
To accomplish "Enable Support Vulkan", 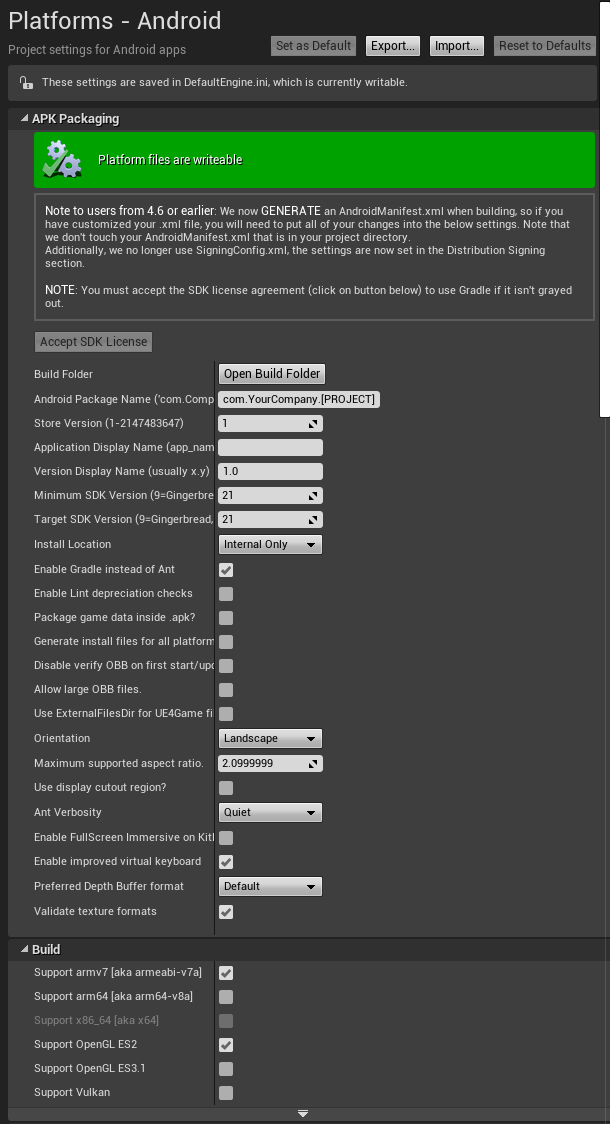I will (x=225, y=1092).
